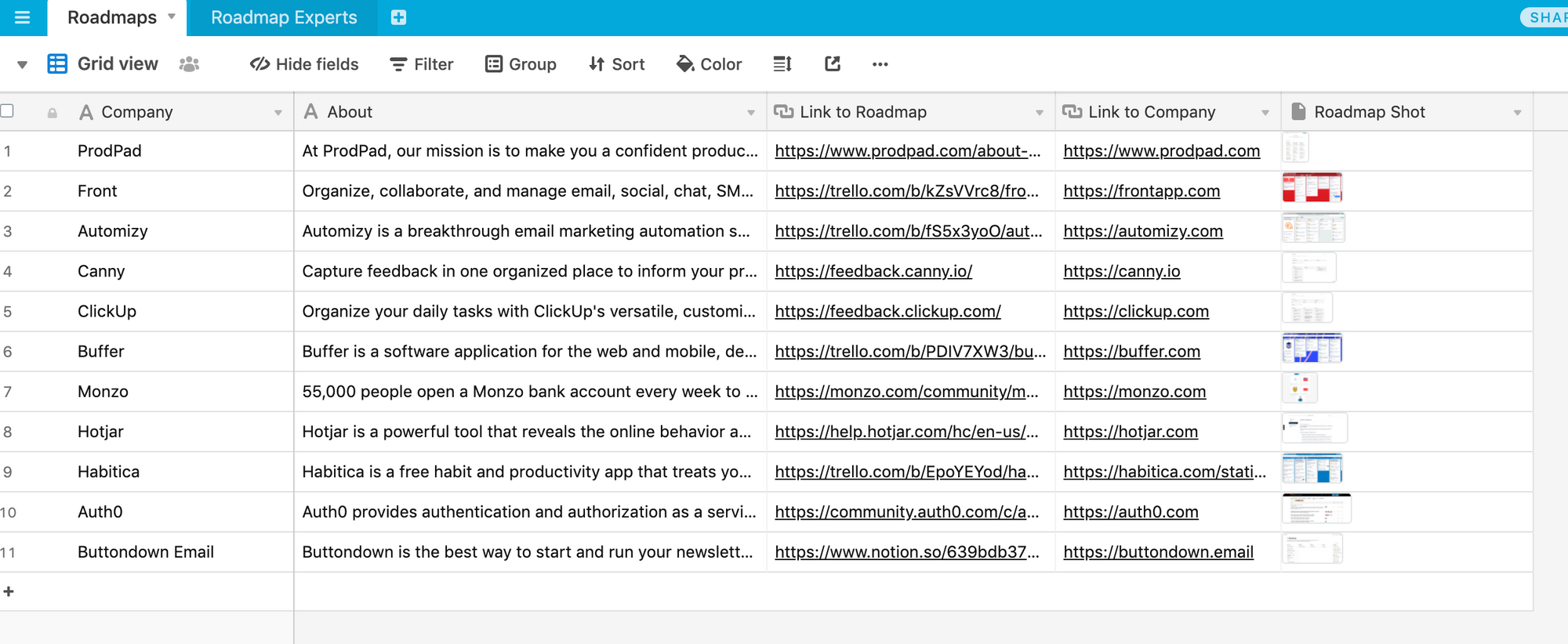Open https://monzo.com company link
This screenshot has width=1568, height=644.
tap(1134, 391)
